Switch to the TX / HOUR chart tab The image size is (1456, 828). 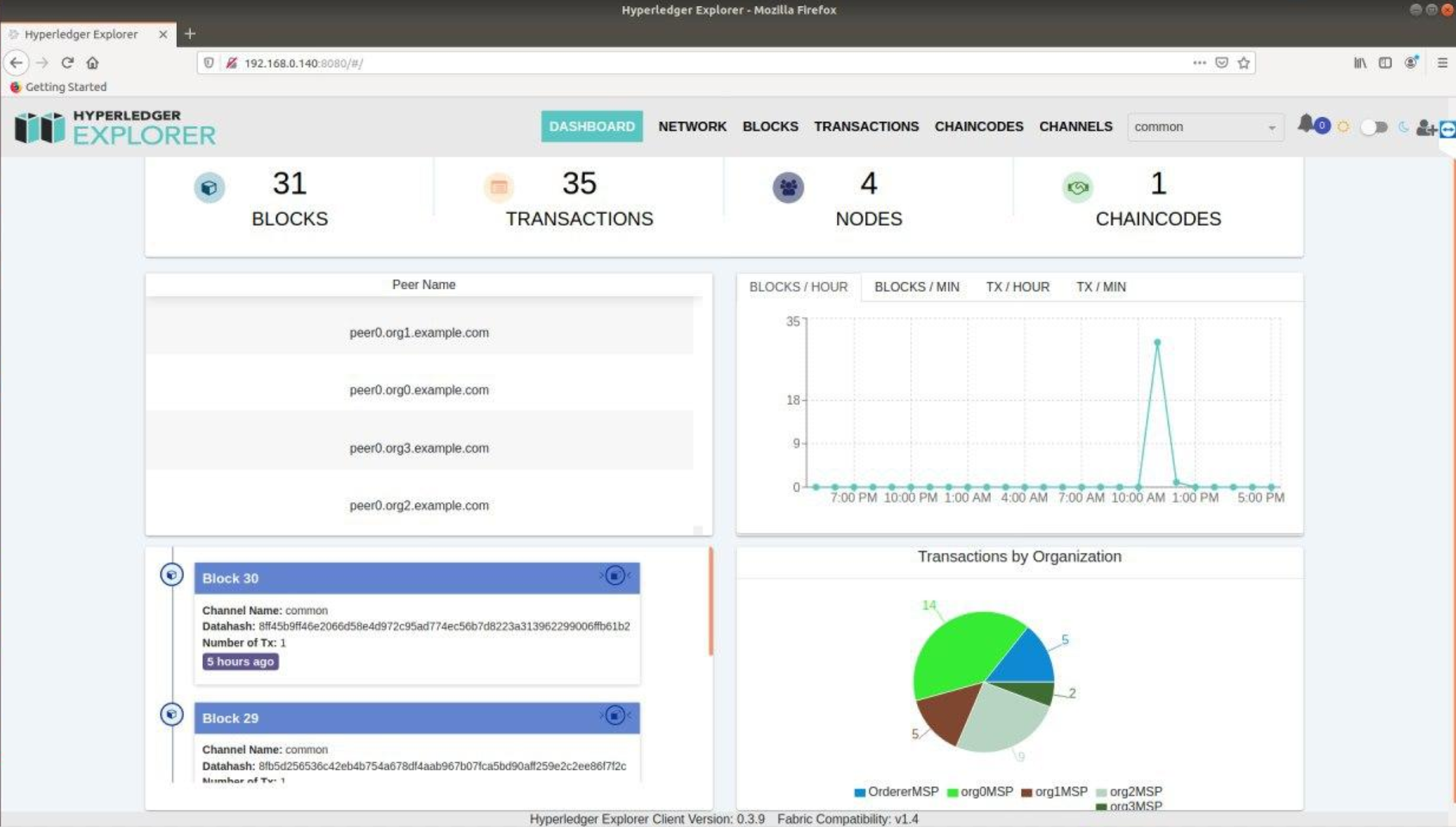pos(1017,288)
